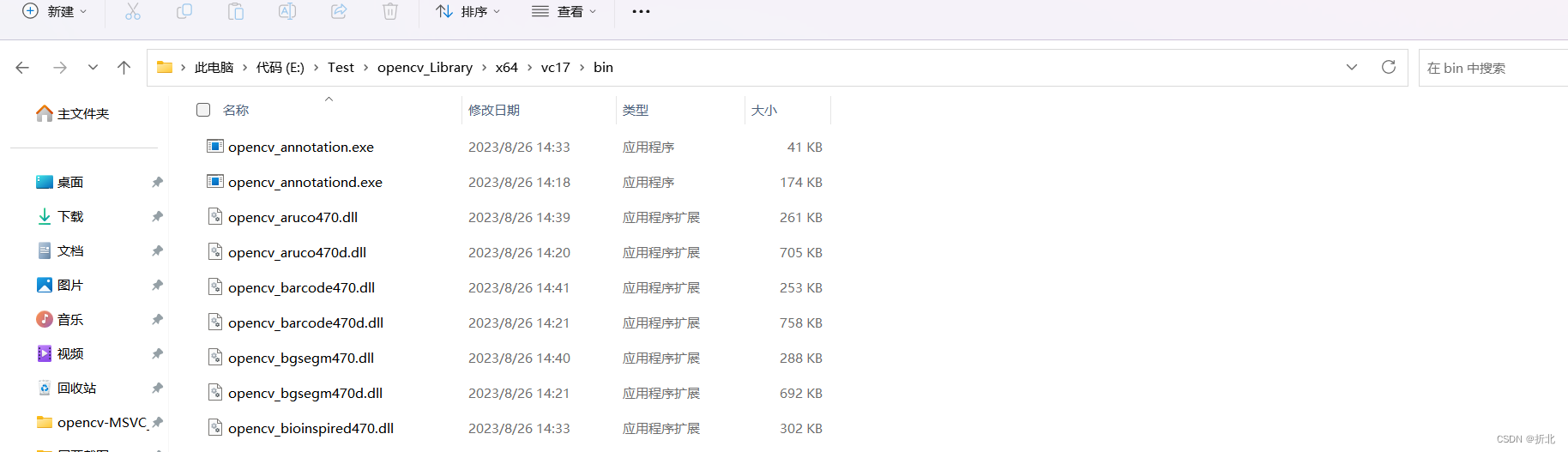Sort by the 修改日期 column header

[x=494, y=111]
